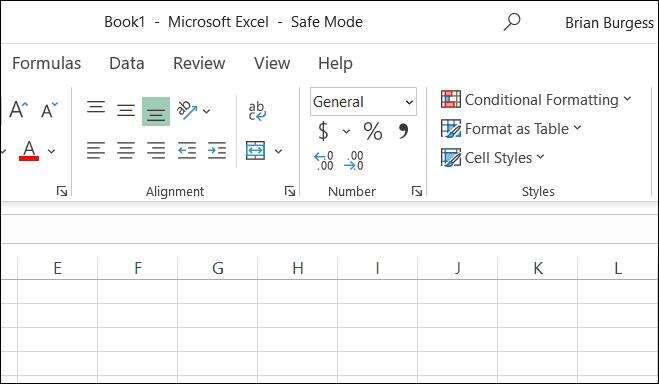Click the Increase Decimal icon
This screenshot has height=384, width=659.
click(x=324, y=161)
